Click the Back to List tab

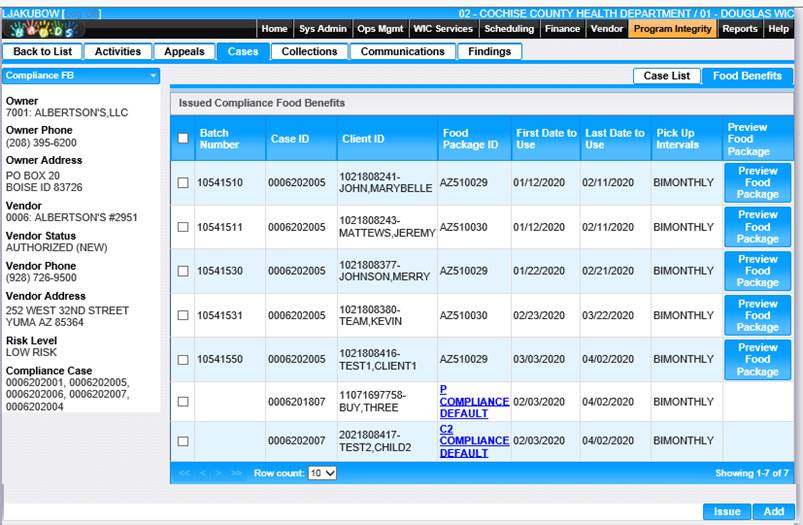[x=43, y=52]
